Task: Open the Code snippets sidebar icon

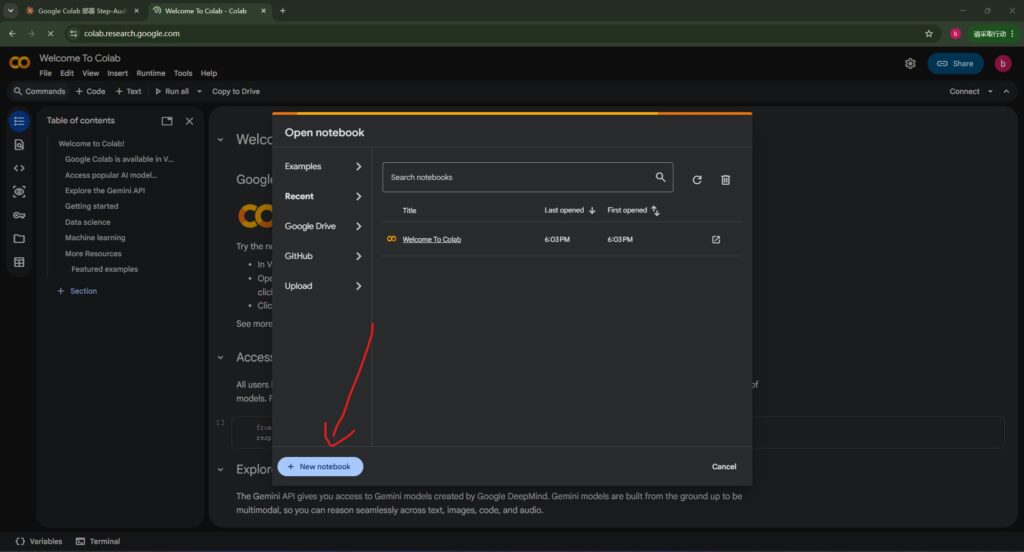Action: click(x=19, y=168)
